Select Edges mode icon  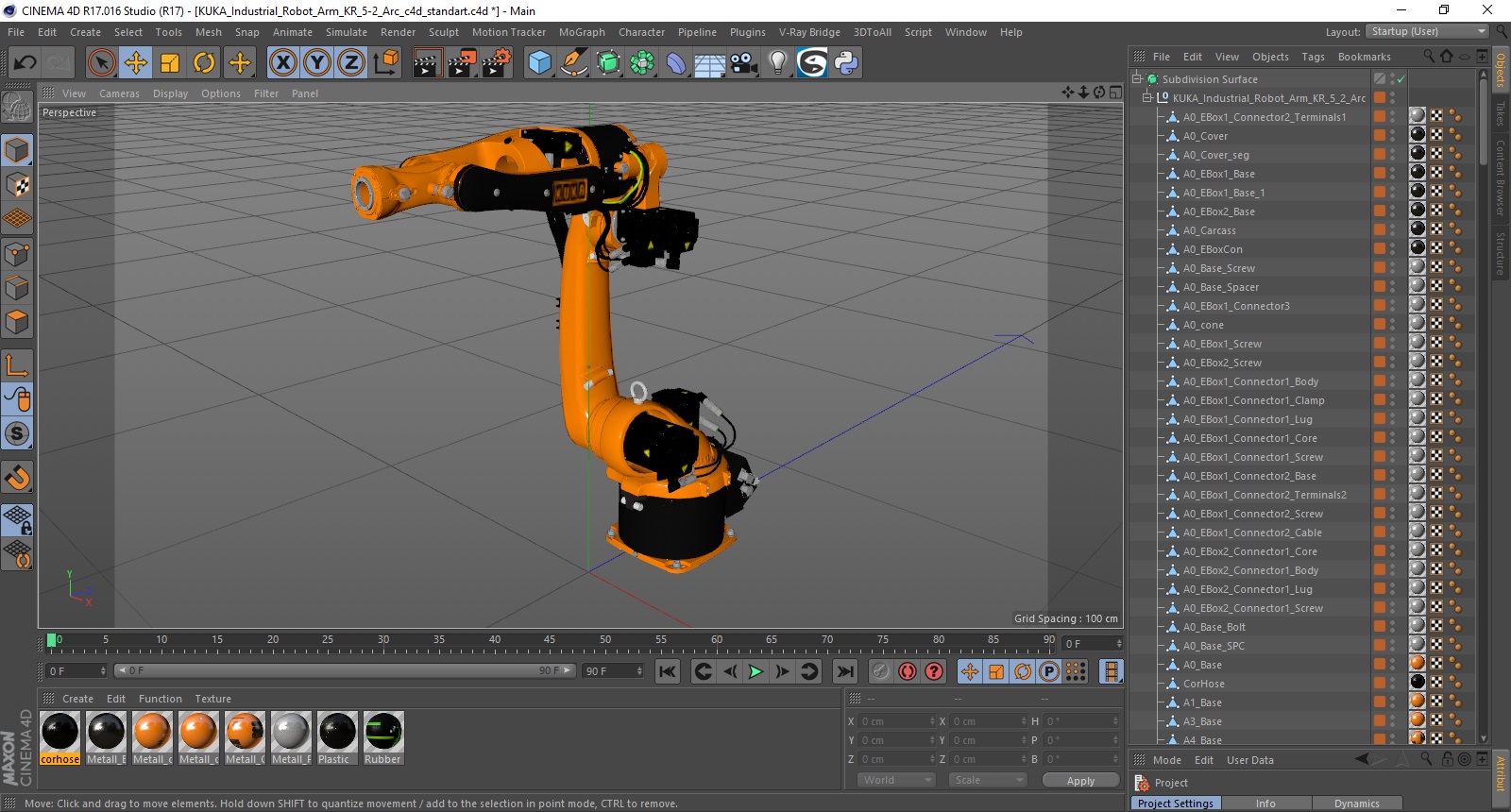17,288
